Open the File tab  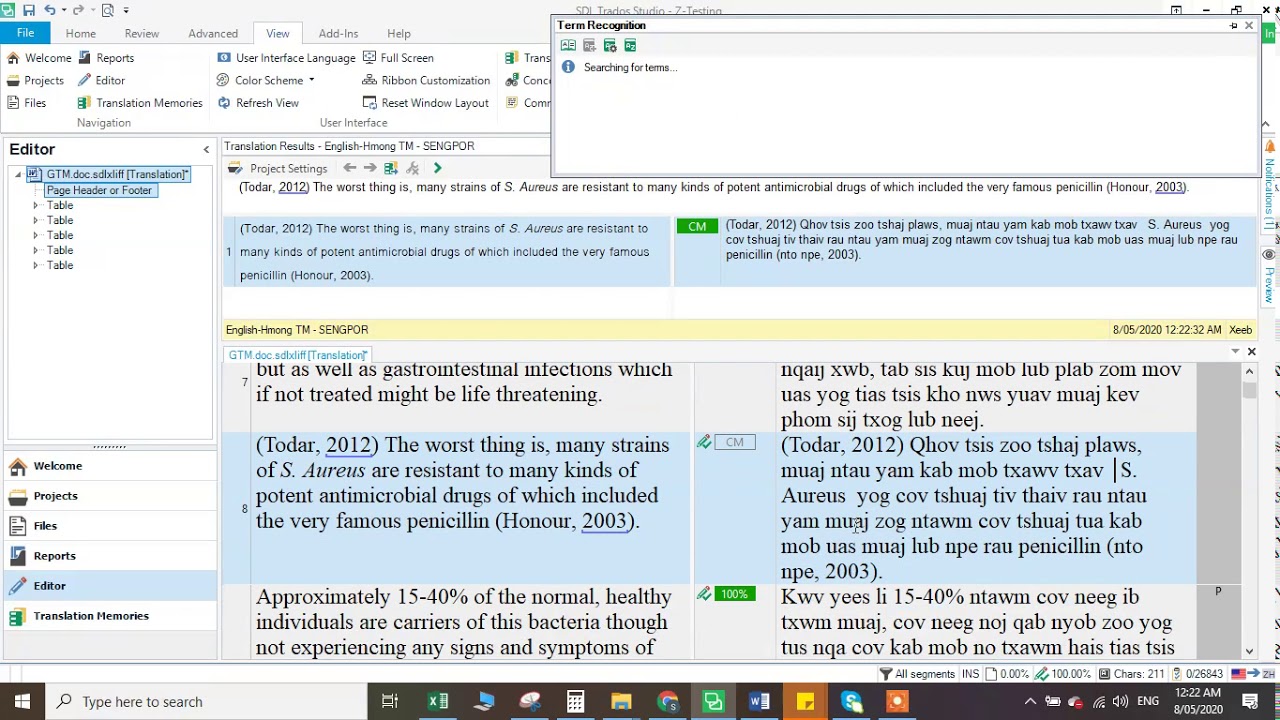[25, 33]
